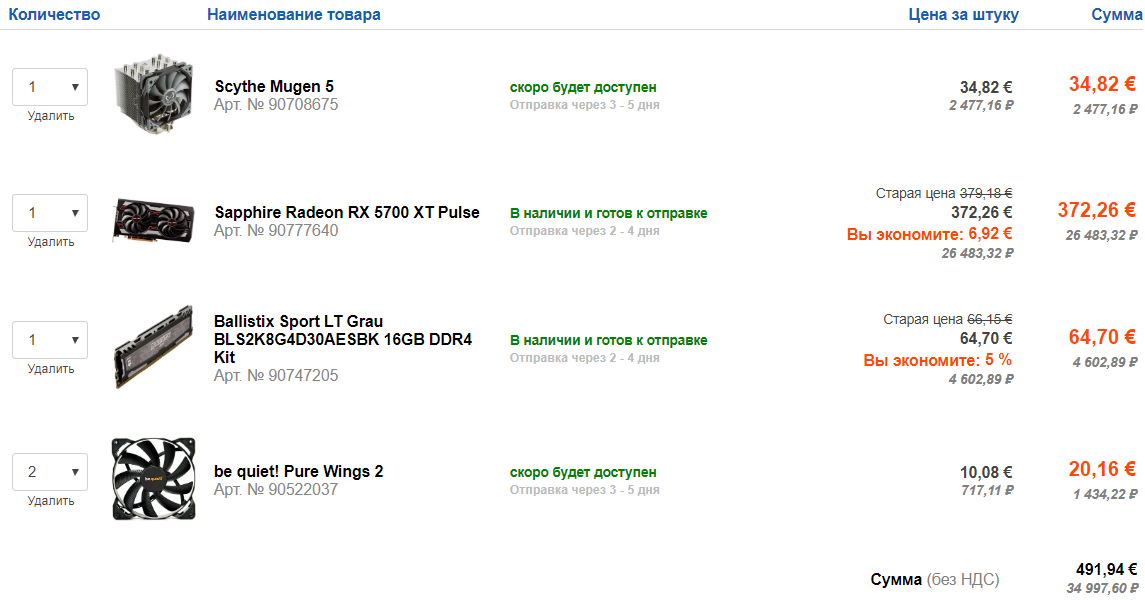
Task: Click Удалить under the Ballistix RAM row
Action: pyautogui.click(x=51, y=369)
